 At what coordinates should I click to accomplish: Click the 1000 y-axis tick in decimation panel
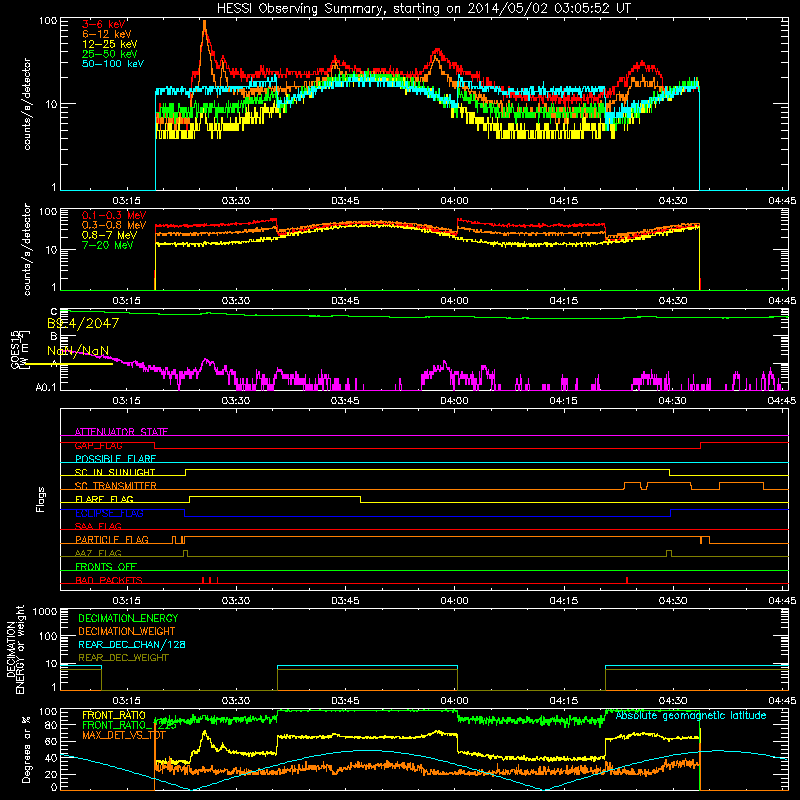pos(45,611)
